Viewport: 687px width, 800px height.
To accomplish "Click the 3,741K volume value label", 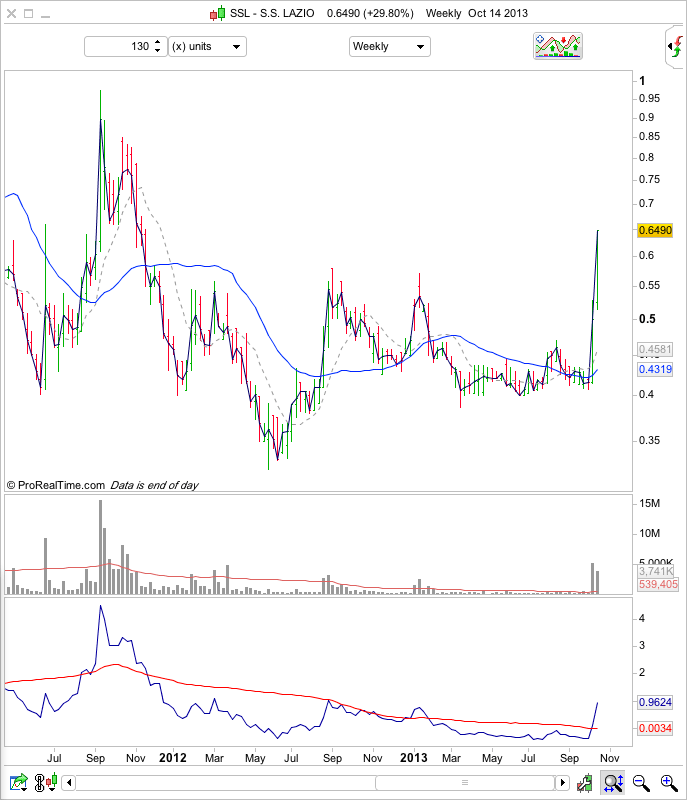I will pos(656,571).
